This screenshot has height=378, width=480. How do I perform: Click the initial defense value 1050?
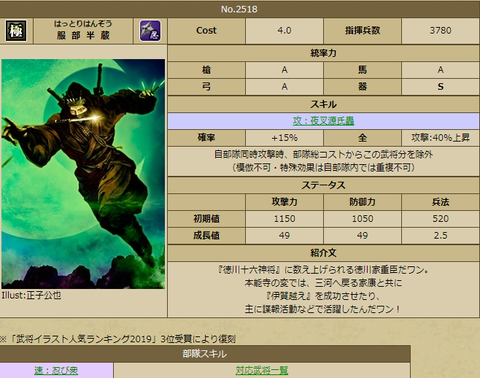362,219
